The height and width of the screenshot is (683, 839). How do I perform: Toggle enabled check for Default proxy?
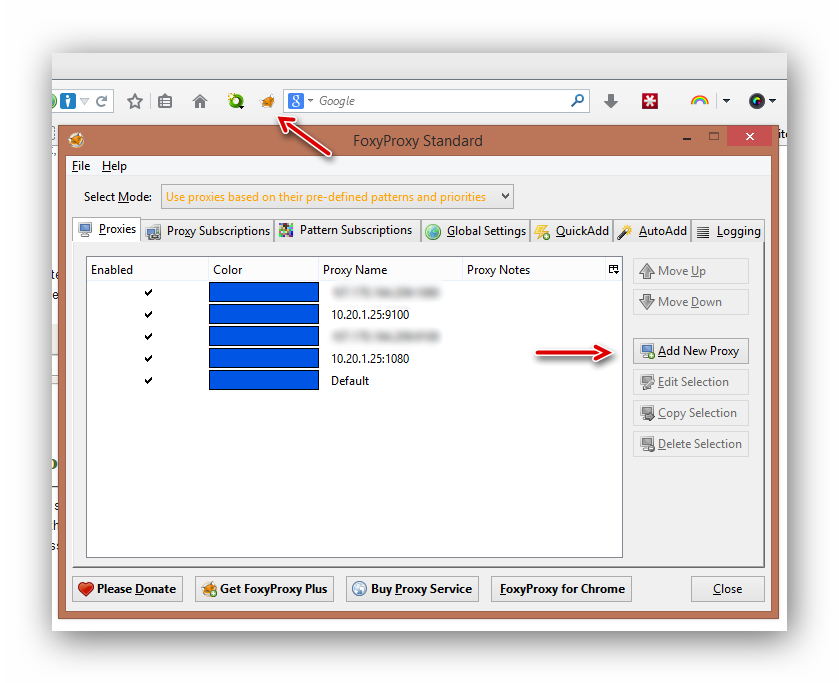(148, 380)
